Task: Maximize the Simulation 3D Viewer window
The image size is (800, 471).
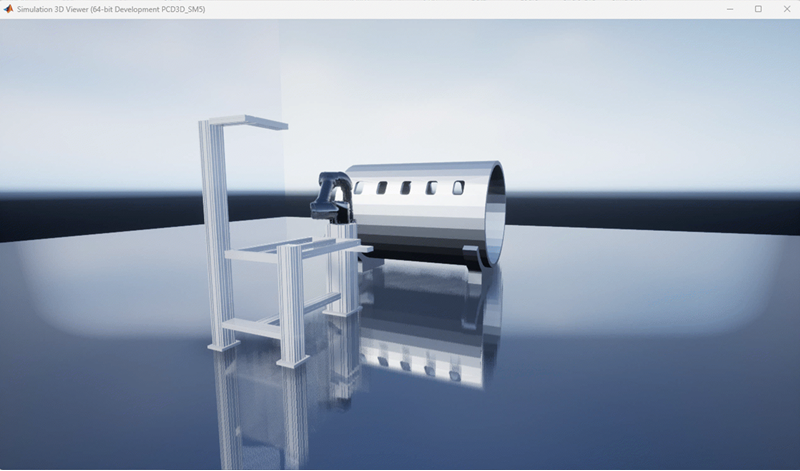Action: pos(758,9)
